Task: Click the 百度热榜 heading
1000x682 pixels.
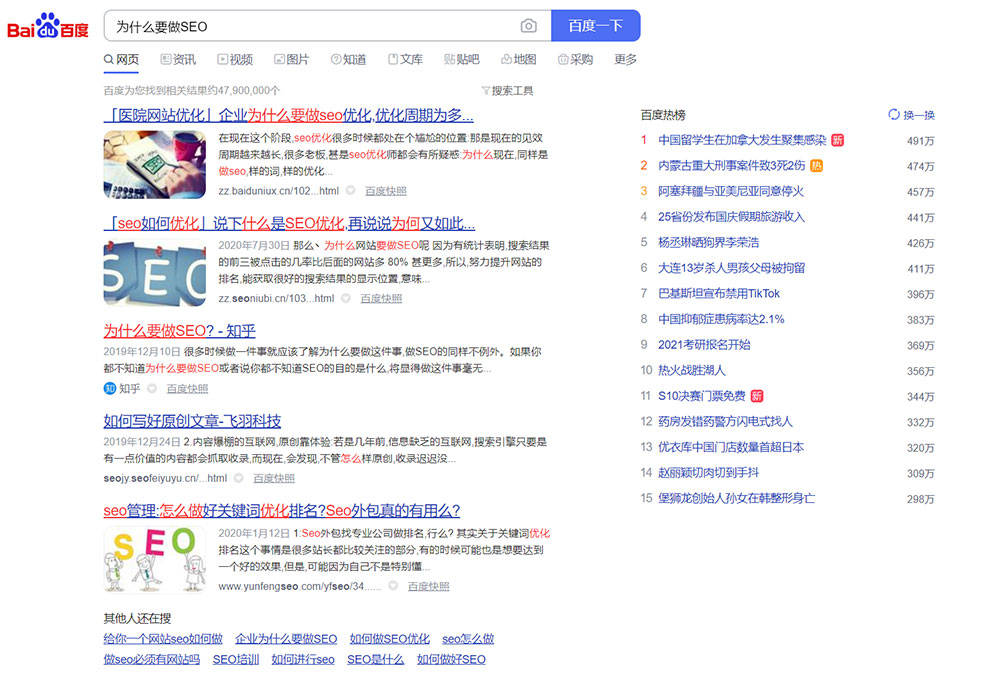Action: click(663, 115)
